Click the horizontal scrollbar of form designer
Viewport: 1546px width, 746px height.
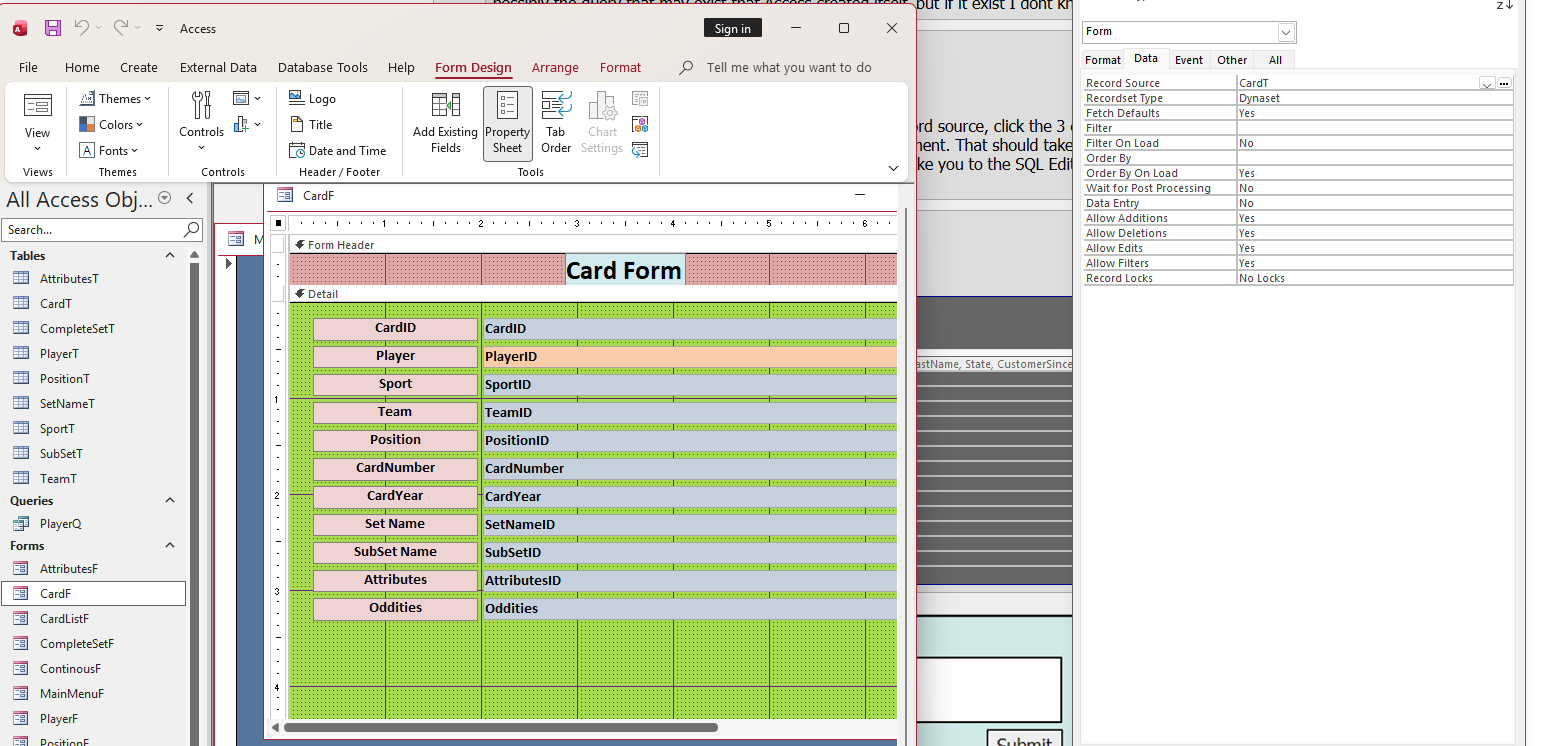click(500, 728)
